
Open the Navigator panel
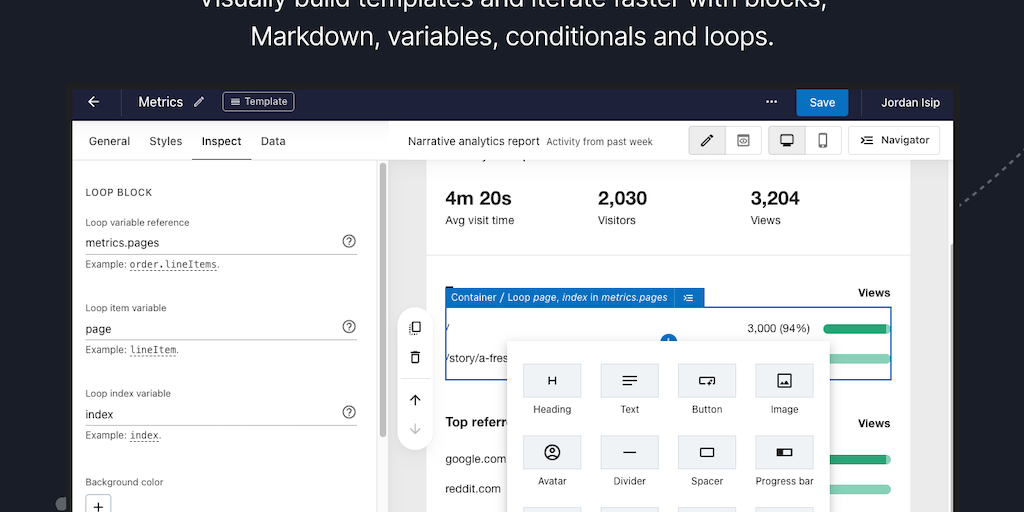click(894, 140)
